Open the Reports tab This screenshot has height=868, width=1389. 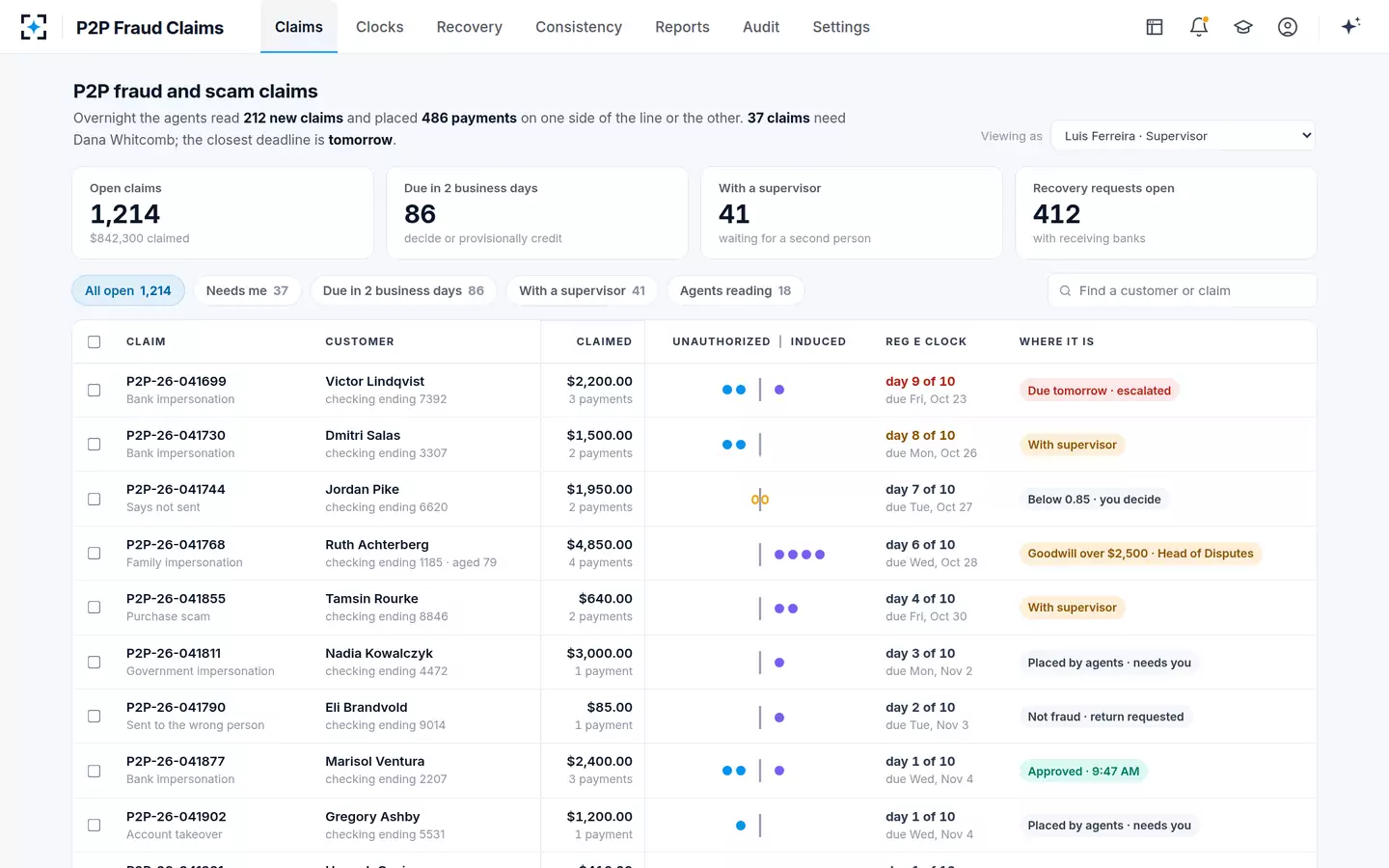coord(682,27)
